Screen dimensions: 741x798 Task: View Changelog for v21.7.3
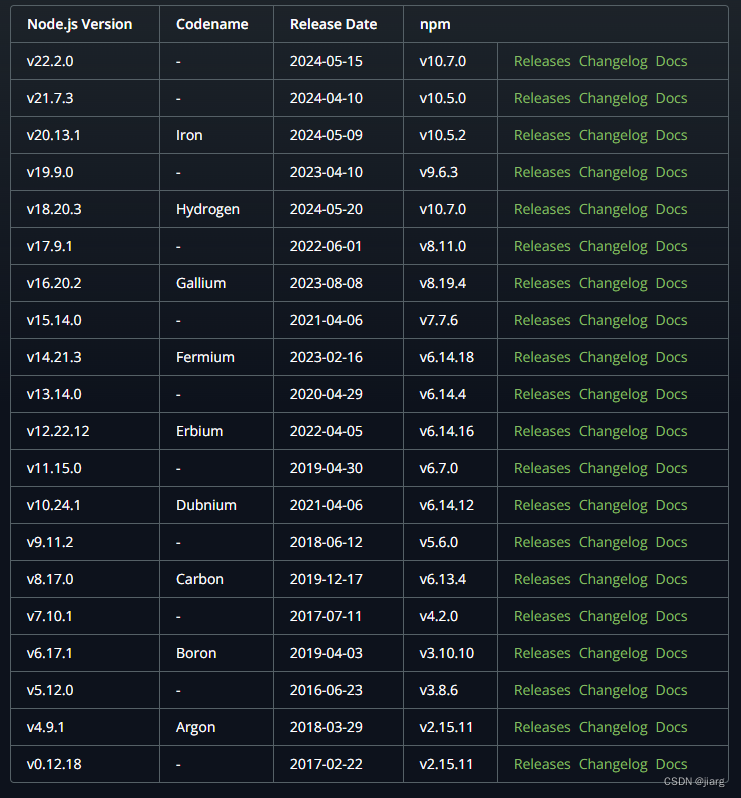(x=613, y=99)
